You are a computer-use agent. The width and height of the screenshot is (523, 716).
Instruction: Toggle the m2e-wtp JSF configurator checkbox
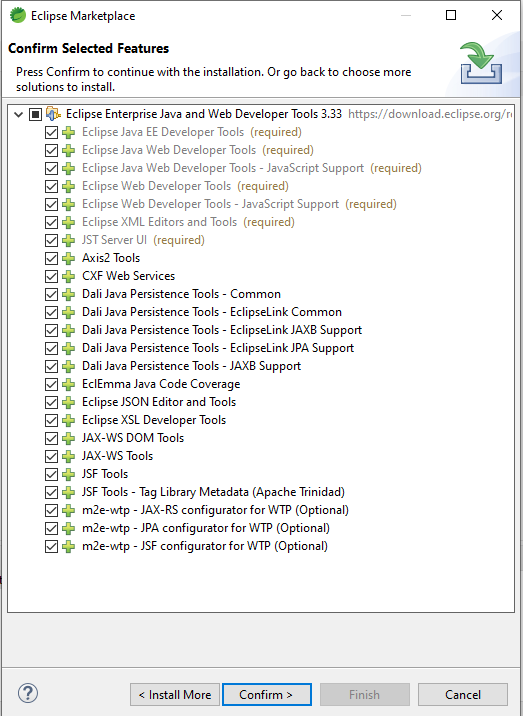coord(51,546)
